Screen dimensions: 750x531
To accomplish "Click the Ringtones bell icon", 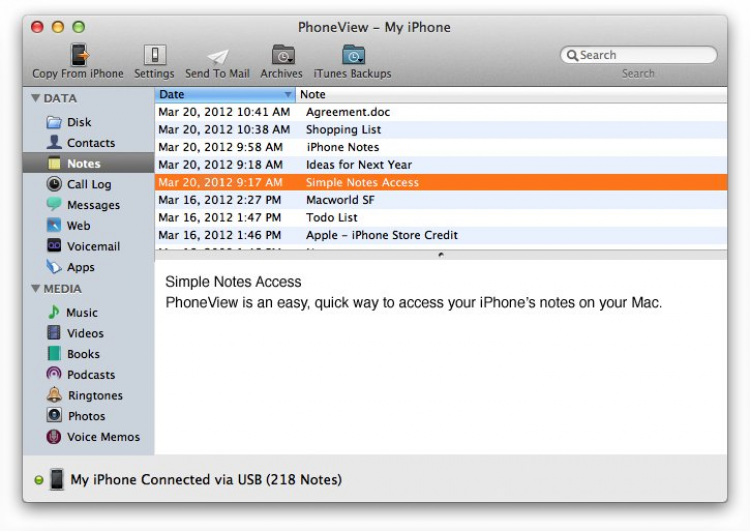I will (x=54, y=395).
